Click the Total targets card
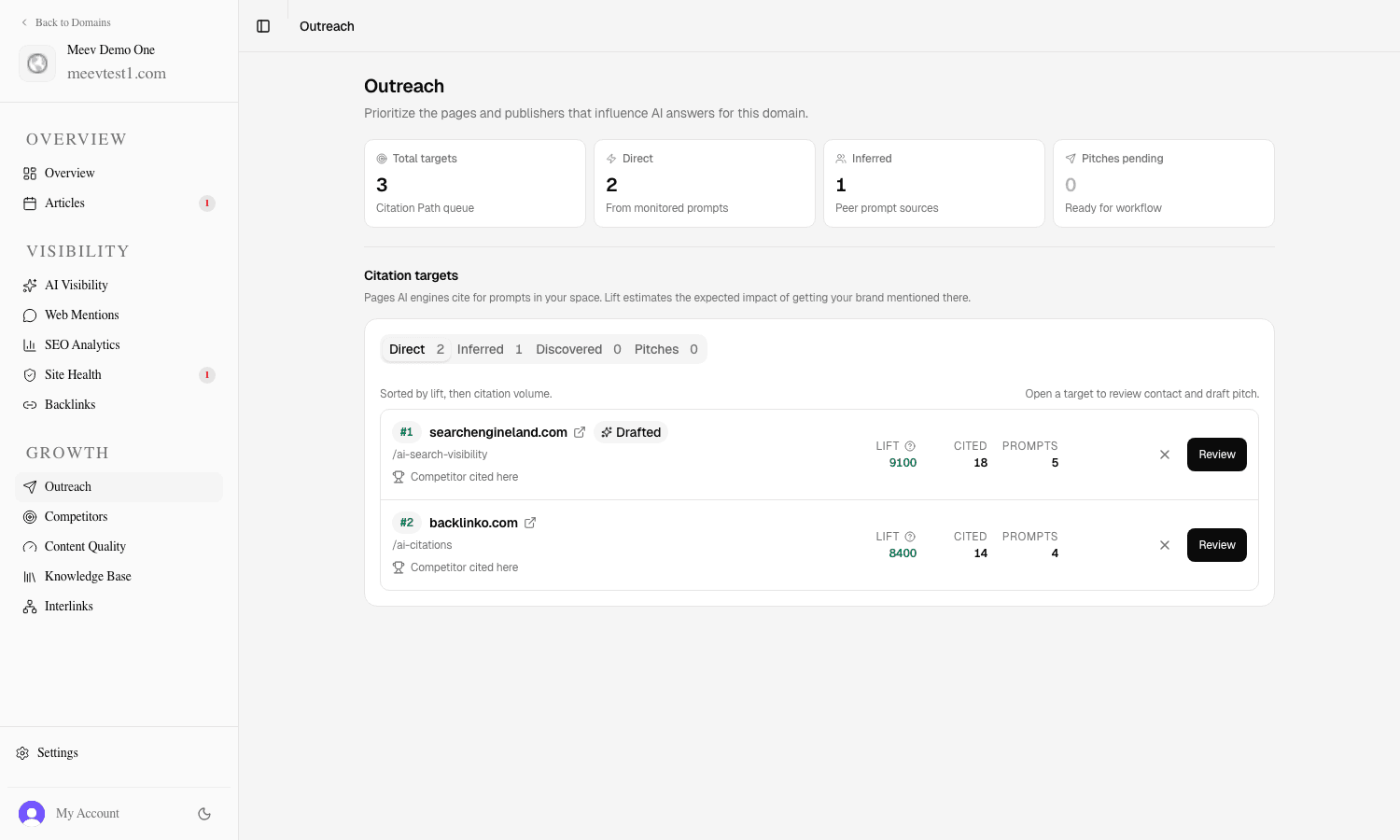1400x840 pixels. coord(475,183)
